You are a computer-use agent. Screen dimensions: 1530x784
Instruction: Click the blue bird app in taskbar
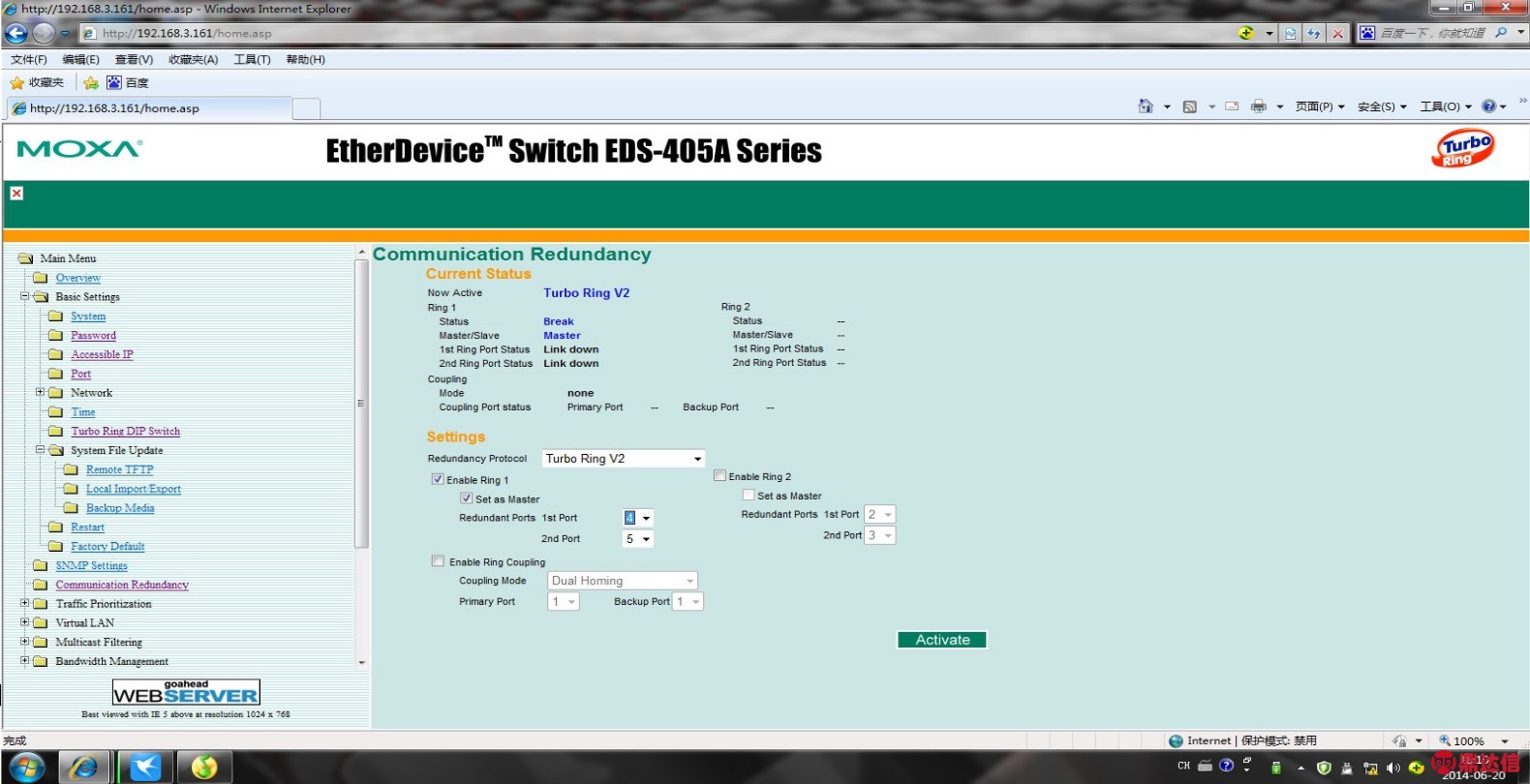145,768
